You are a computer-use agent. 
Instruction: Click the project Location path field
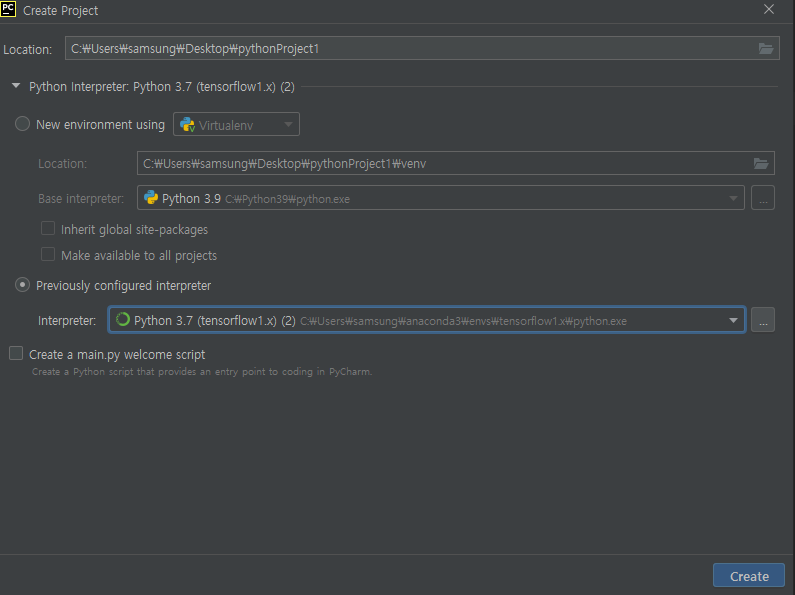pos(422,48)
